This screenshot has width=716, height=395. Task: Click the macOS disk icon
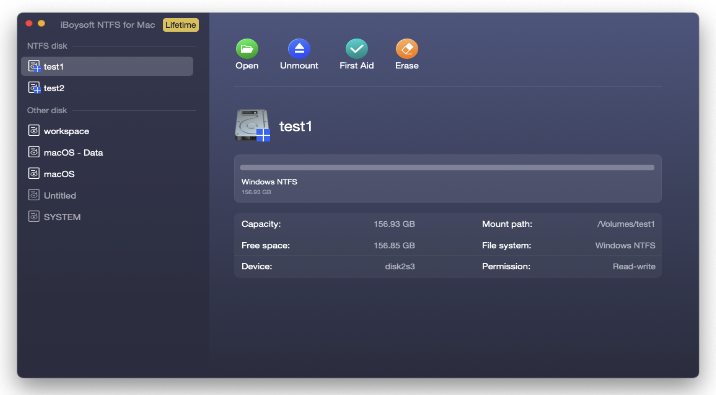[34, 174]
